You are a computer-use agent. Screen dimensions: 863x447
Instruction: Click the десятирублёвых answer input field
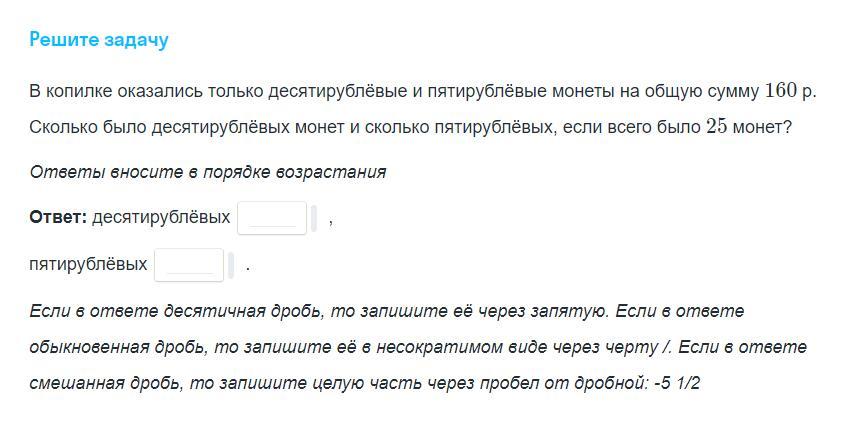point(272,218)
